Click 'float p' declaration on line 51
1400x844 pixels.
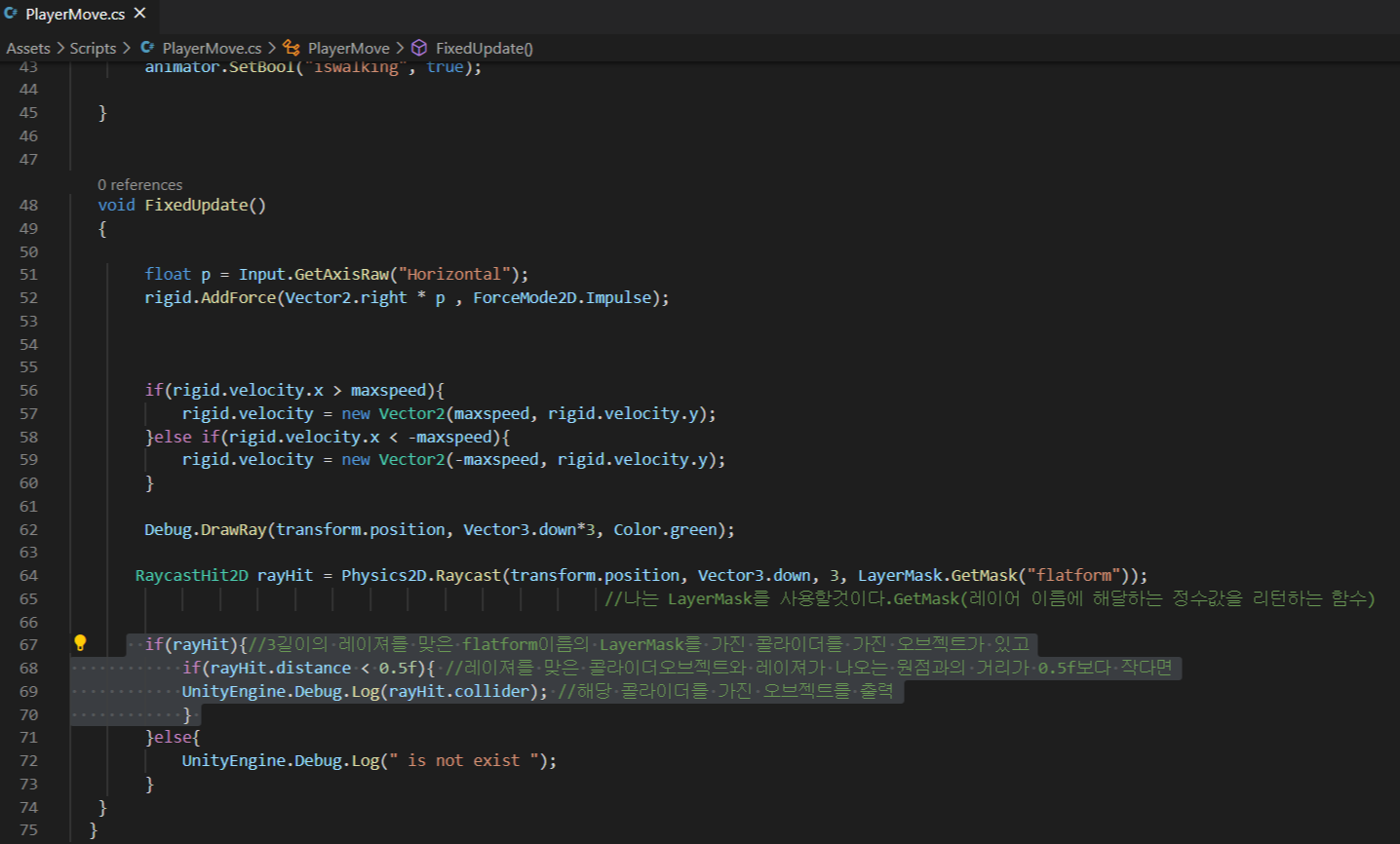click(x=177, y=274)
